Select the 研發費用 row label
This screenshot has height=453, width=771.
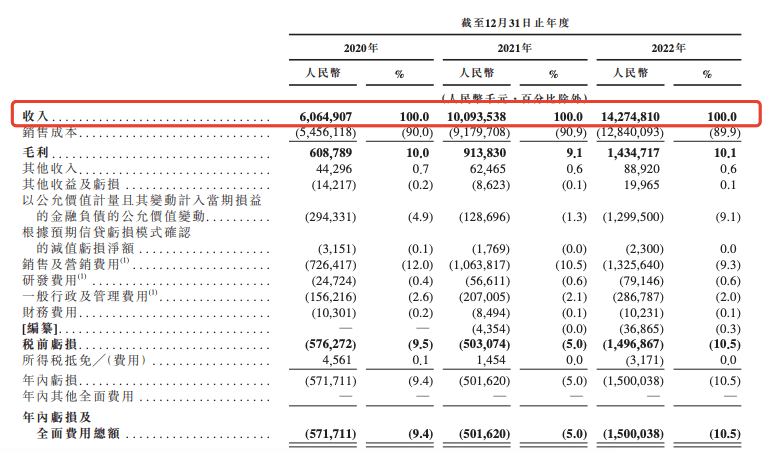point(49,280)
